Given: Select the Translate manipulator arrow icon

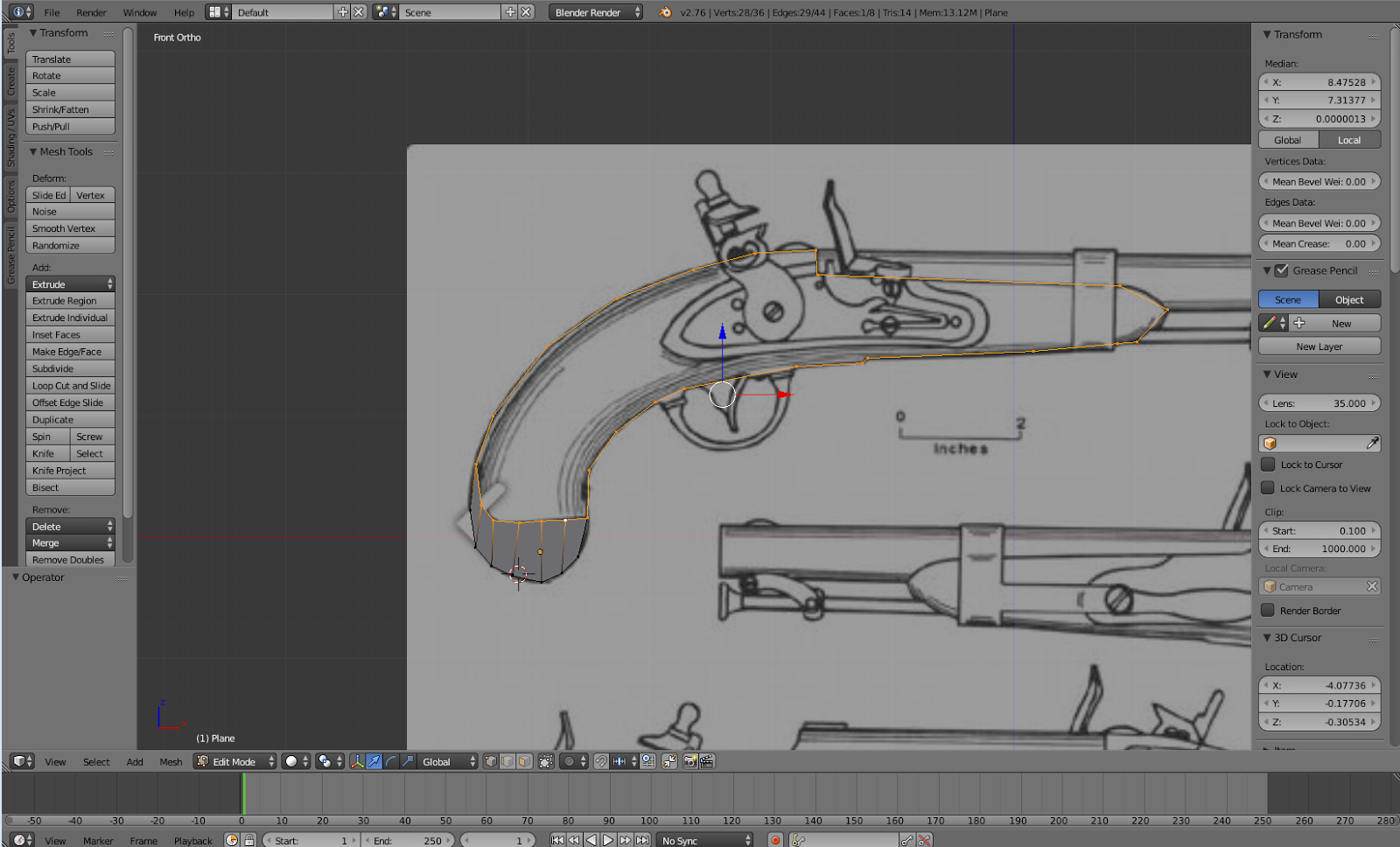Looking at the screenshot, I should coord(374,761).
